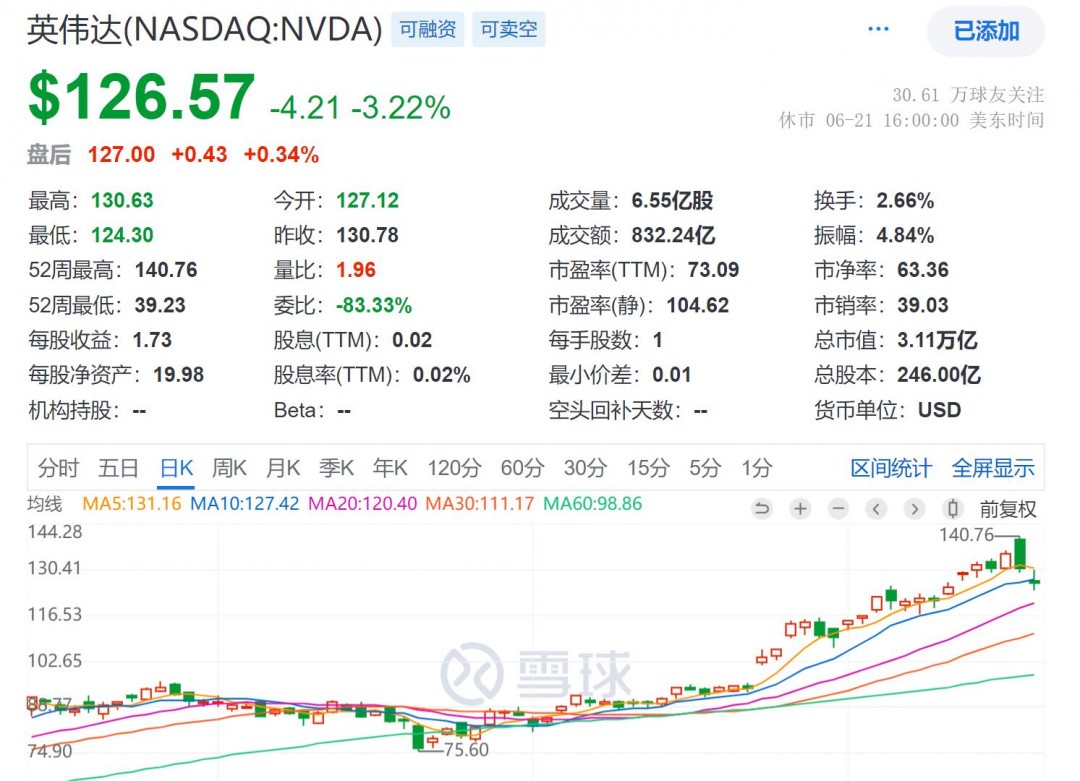Toggle the 可卖空 tag
The height and width of the screenshot is (781, 1080).
click(508, 30)
